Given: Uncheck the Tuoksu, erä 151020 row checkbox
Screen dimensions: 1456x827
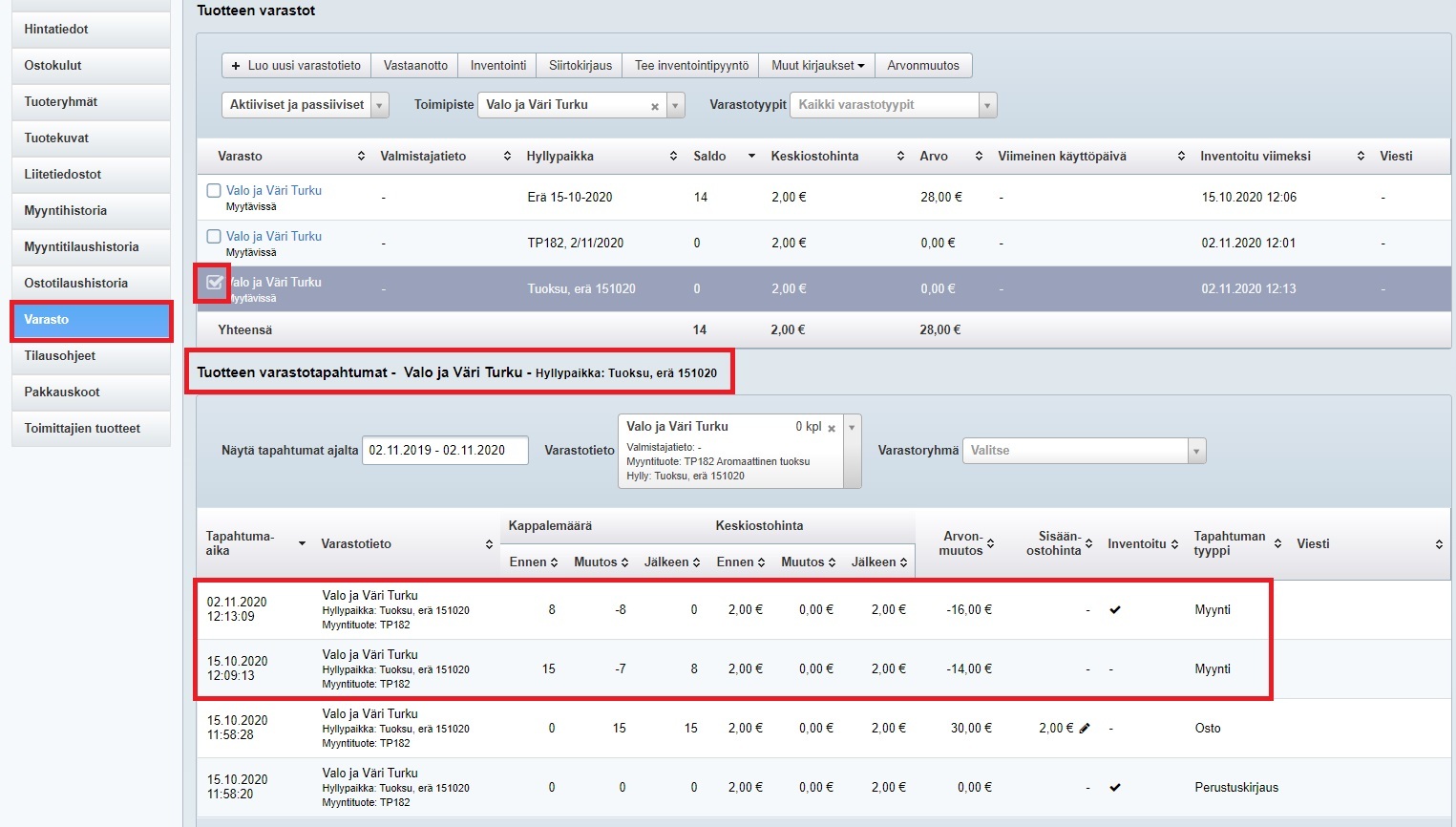Looking at the screenshot, I should pos(214,283).
